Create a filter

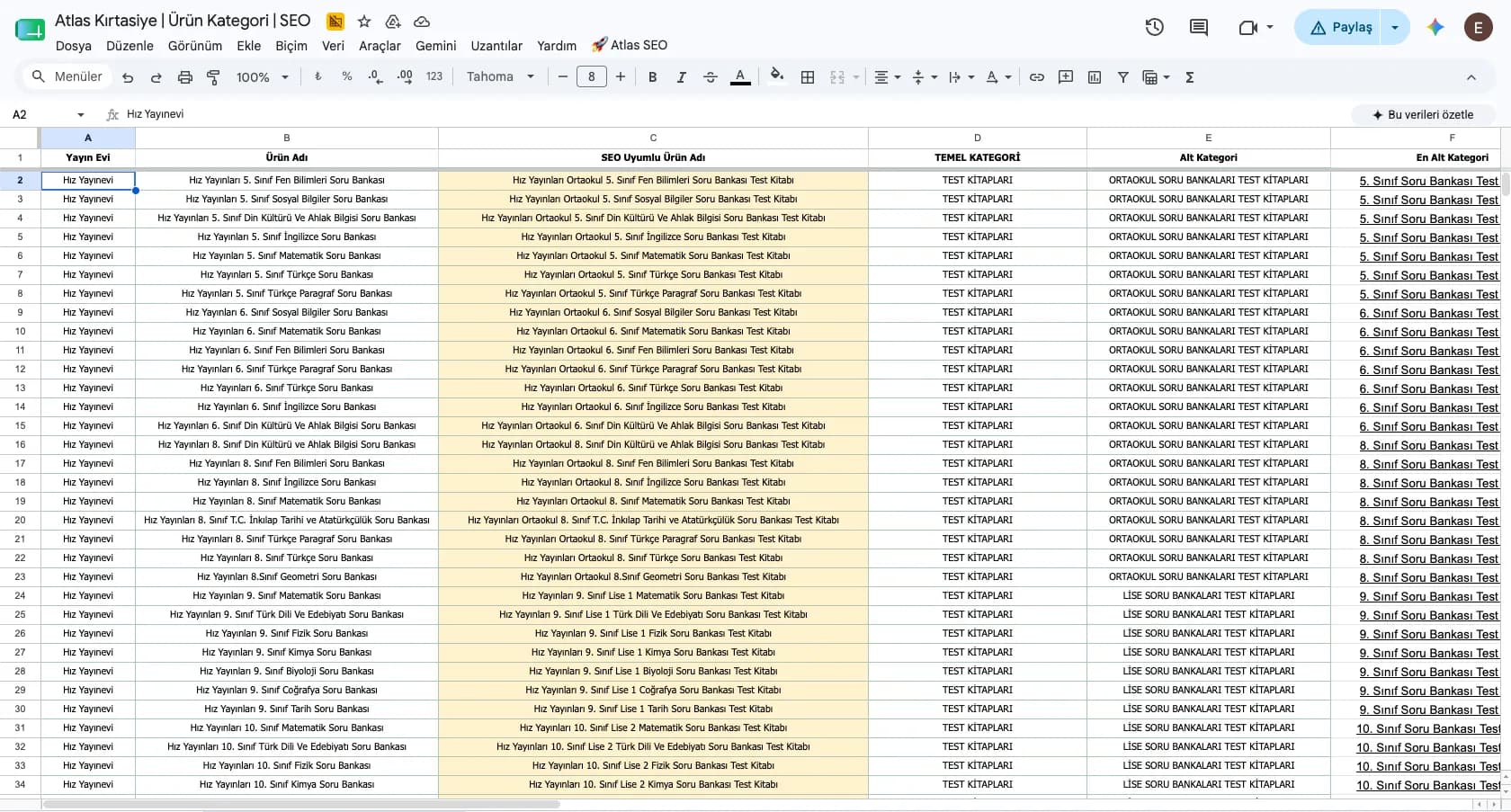(x=1123, y=77)
